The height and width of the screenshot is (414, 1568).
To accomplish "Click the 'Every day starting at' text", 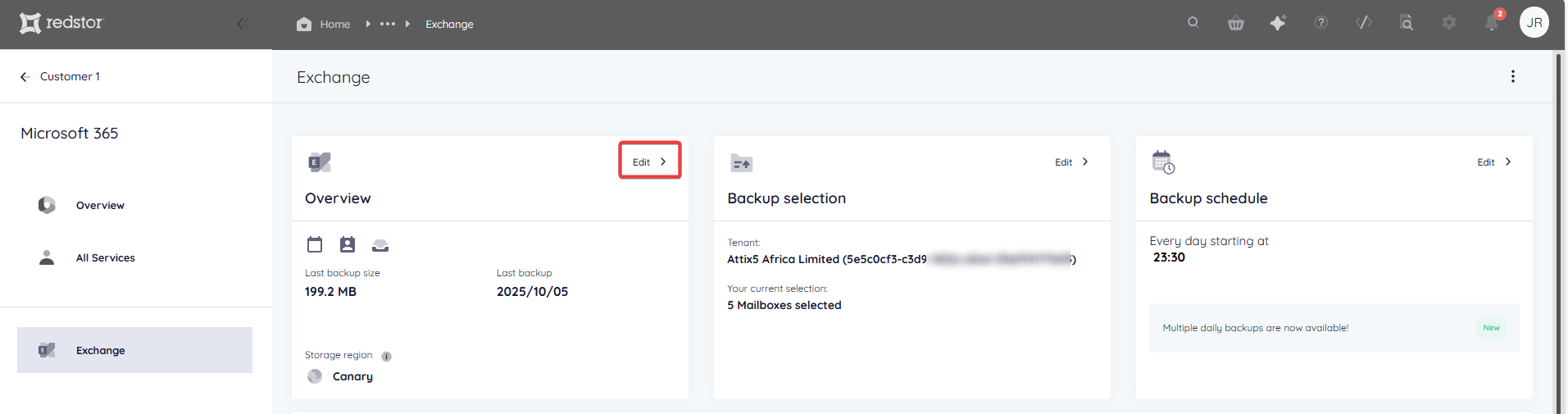I will 1208,241.
